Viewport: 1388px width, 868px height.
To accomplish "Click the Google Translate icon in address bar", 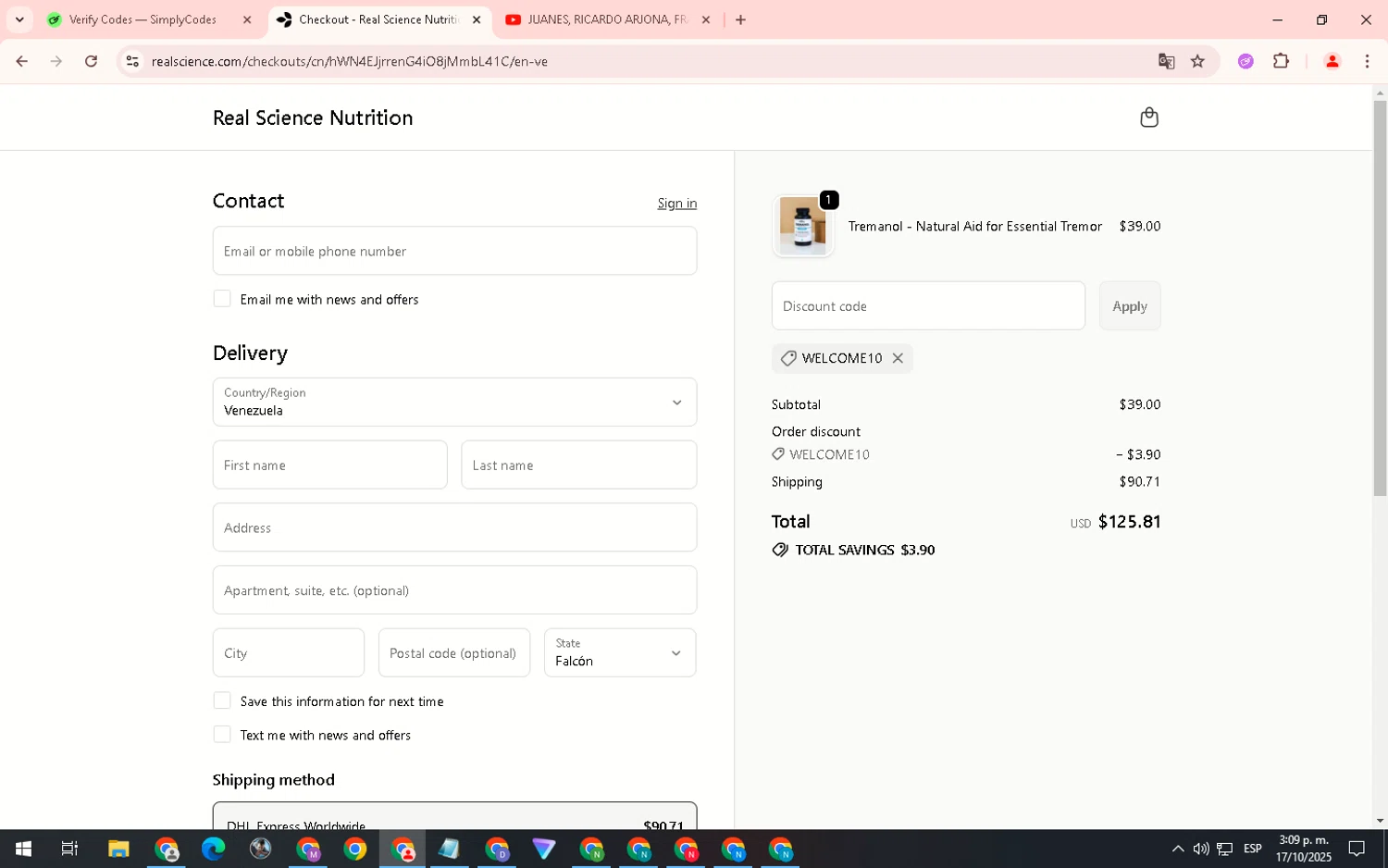I will [1166, 61].
